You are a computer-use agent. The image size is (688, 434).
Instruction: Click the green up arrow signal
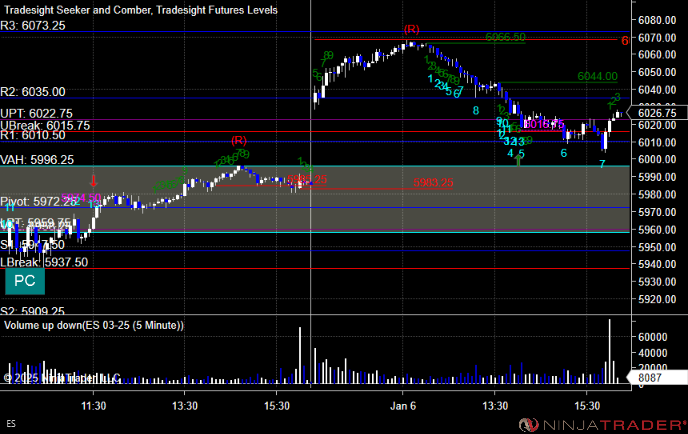(x=519, y=160)
